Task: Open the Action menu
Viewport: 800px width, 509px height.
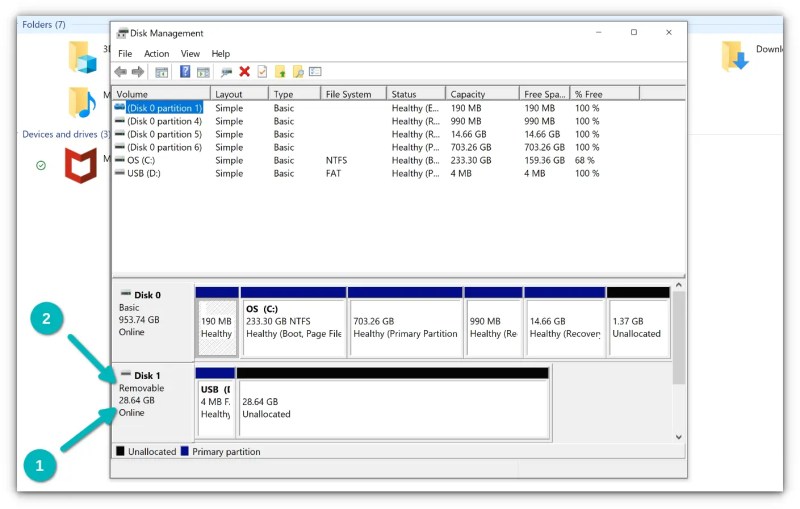Action: click(156, 54)
